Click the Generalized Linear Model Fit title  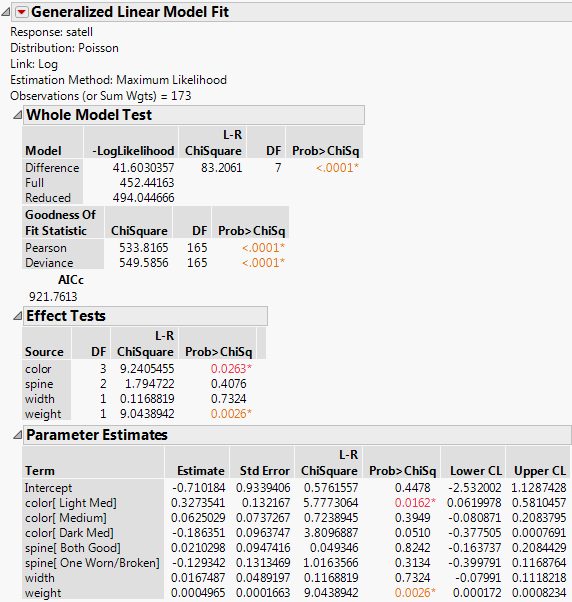[130, 12]
